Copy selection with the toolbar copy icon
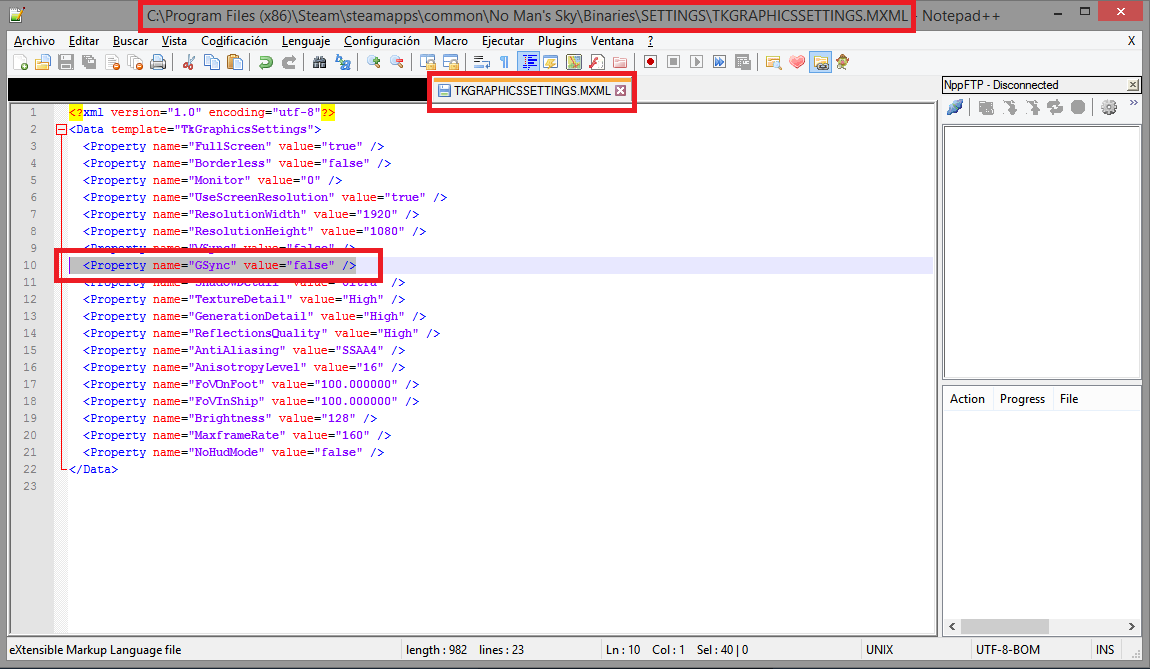 click(212, 62)
